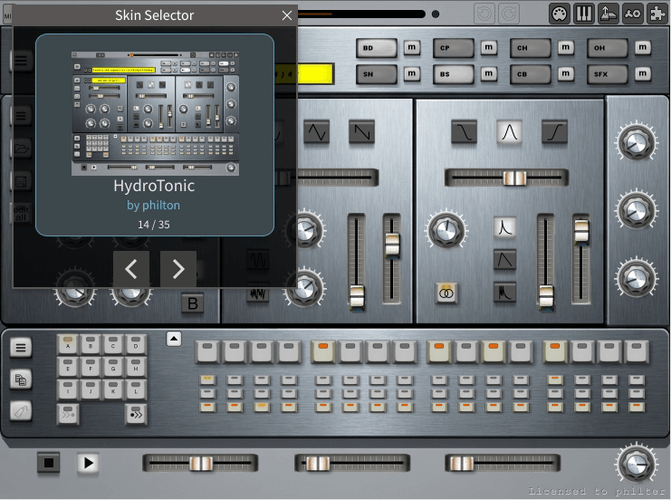This screenshot has height=500, width=671.
Task: Select the band-pass filter shape icon
Action: click(x=509, y=132)
